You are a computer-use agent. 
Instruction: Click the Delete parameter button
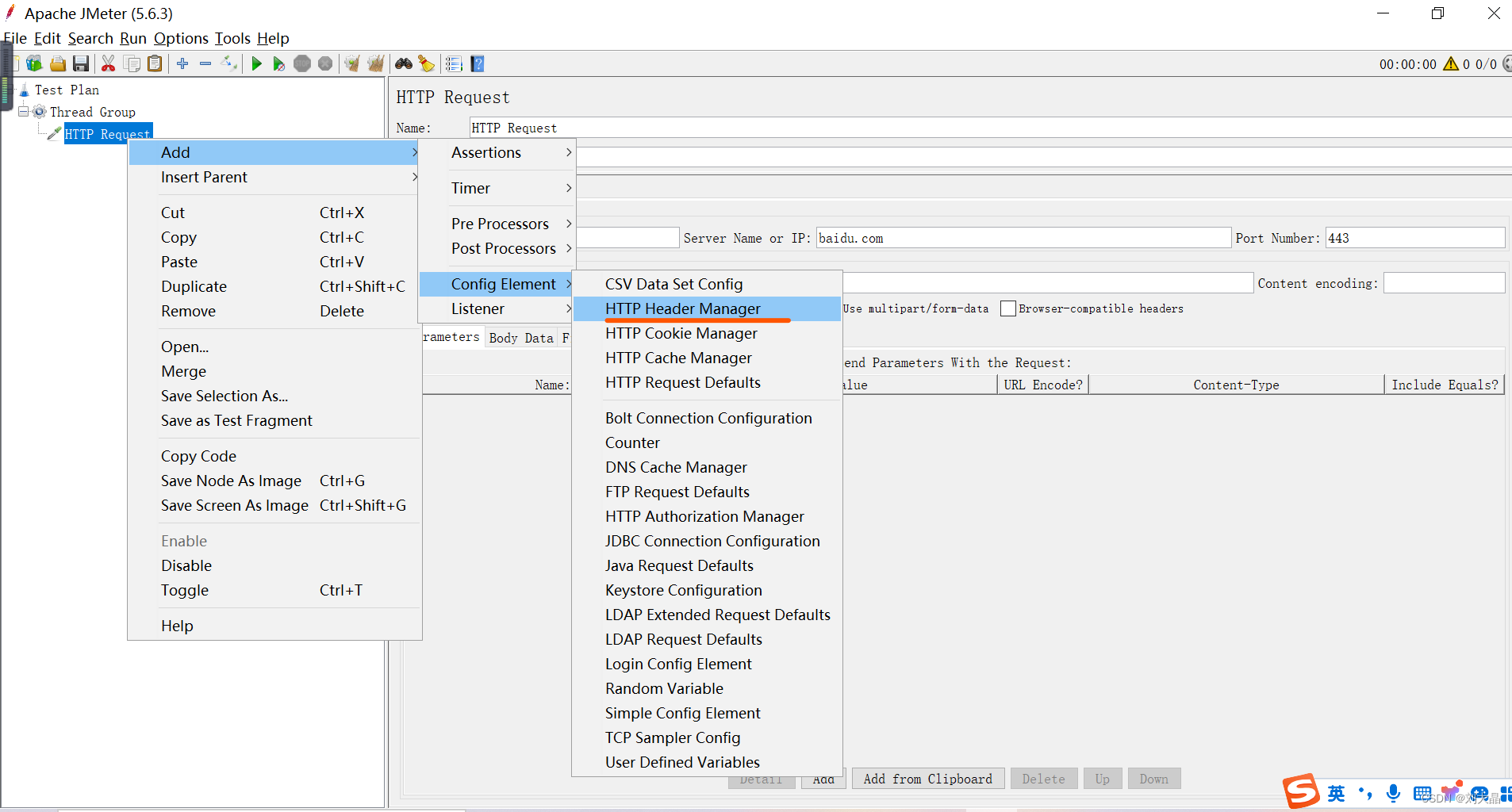(x=1043, y=779)
